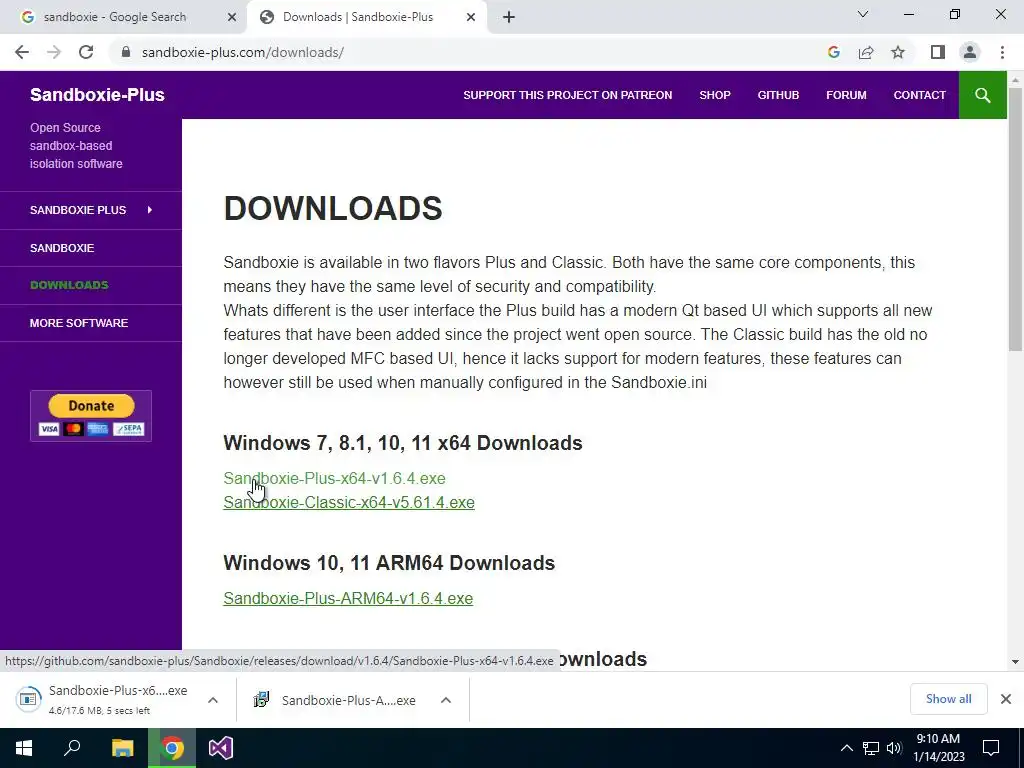The height and width of the screenshot is (768, 1024).
Task: Open the More Software sidebar item
Action: 79,323
